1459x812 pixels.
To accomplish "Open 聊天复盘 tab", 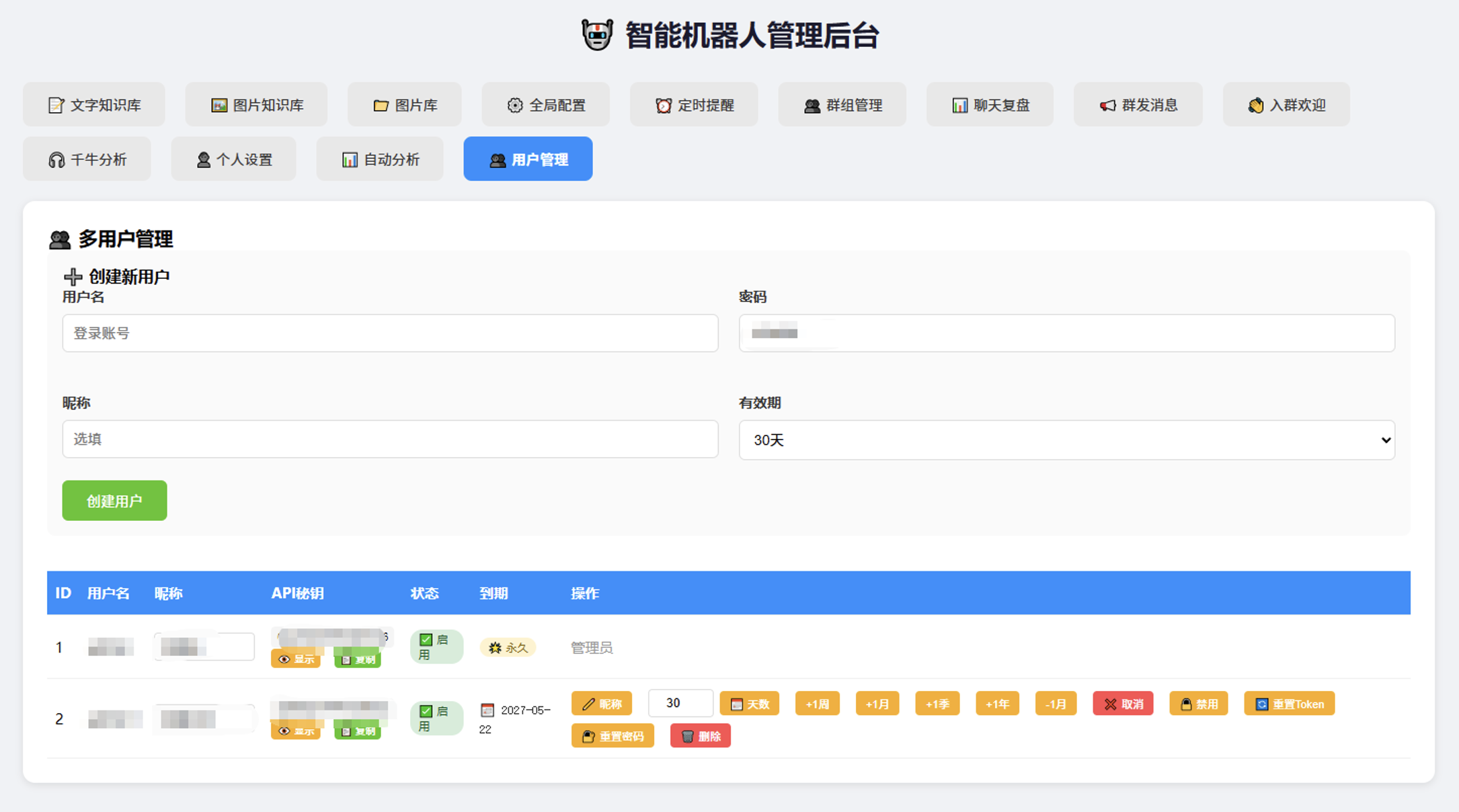I will 990,105.
